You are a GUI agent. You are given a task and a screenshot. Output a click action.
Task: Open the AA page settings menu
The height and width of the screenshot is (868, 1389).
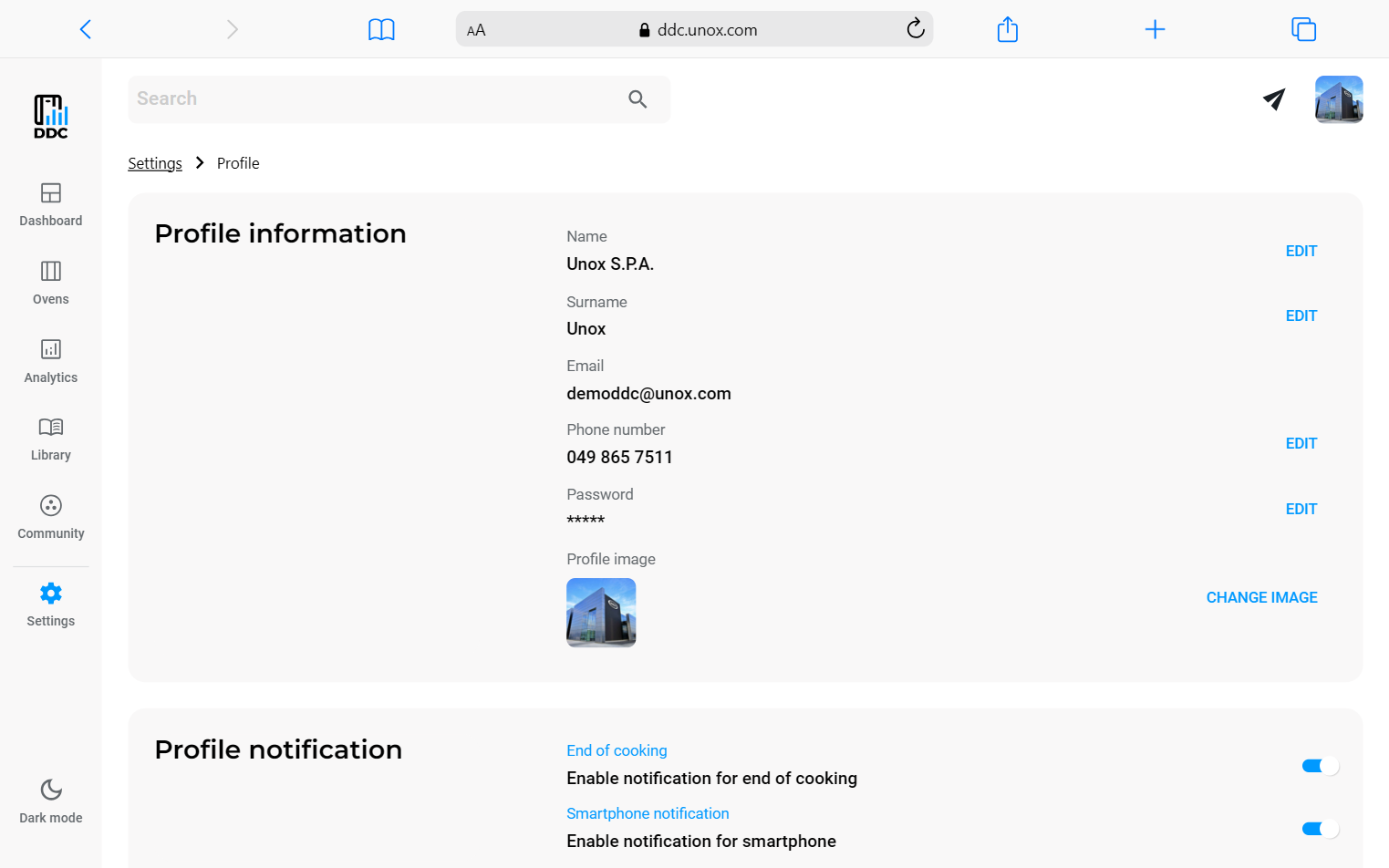click(x=475, y=29)
